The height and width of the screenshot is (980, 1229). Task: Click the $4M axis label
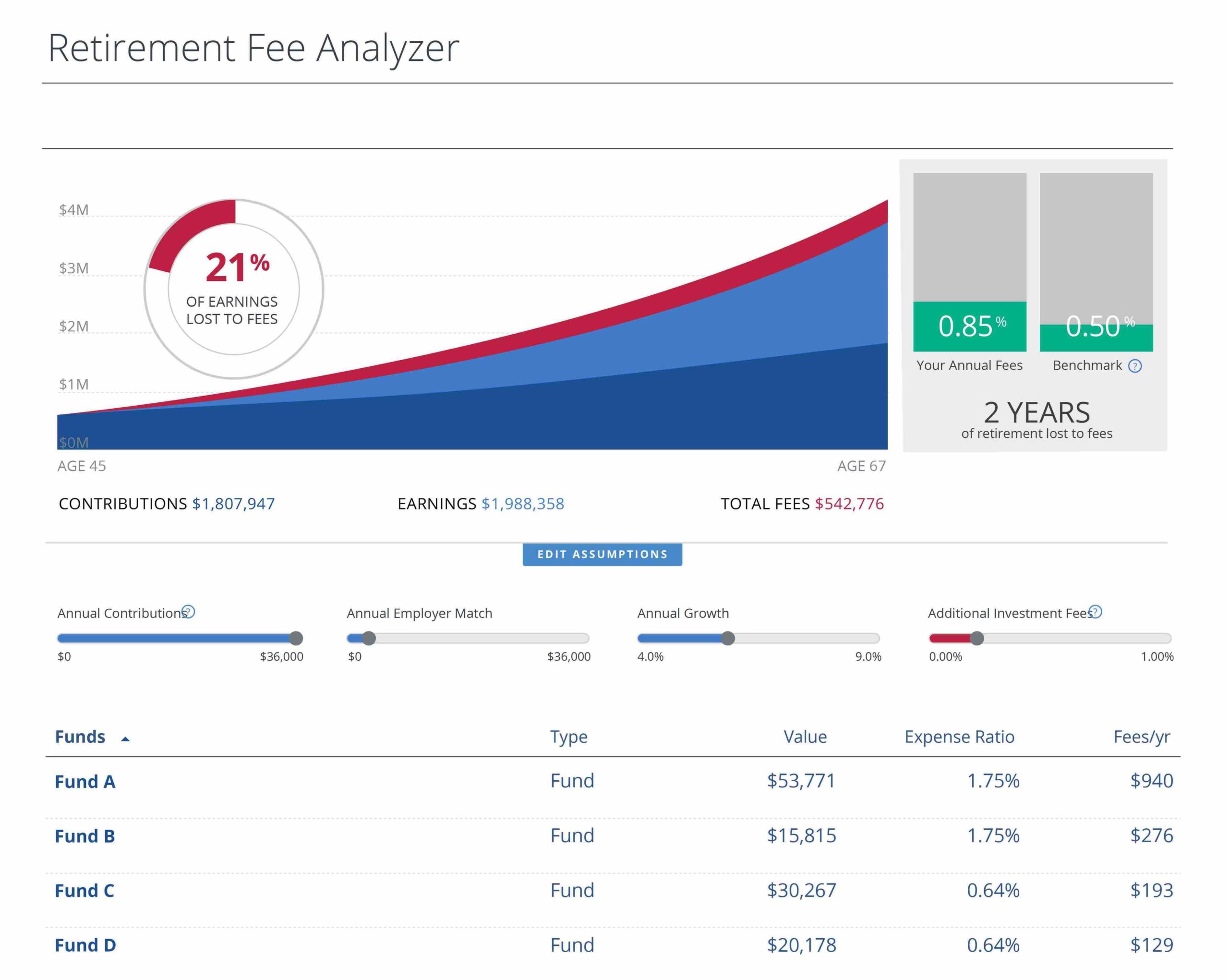click(73, 210)
